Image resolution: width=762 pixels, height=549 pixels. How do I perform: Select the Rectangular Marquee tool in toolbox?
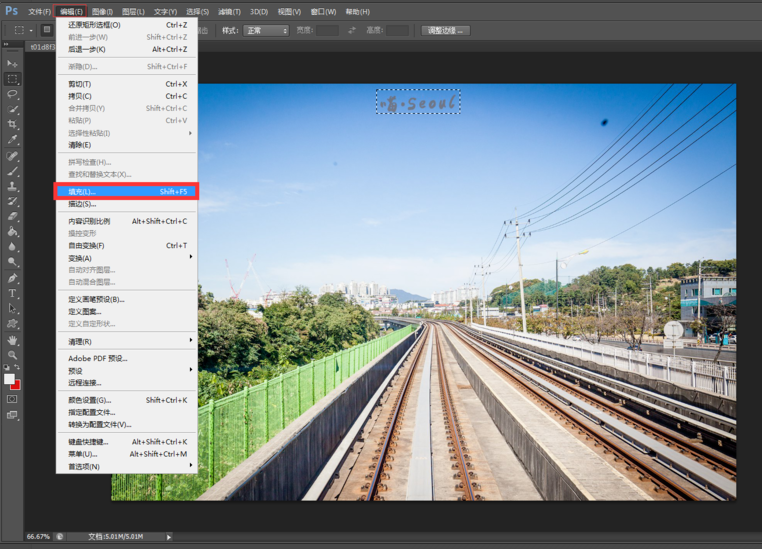point(13,78)
